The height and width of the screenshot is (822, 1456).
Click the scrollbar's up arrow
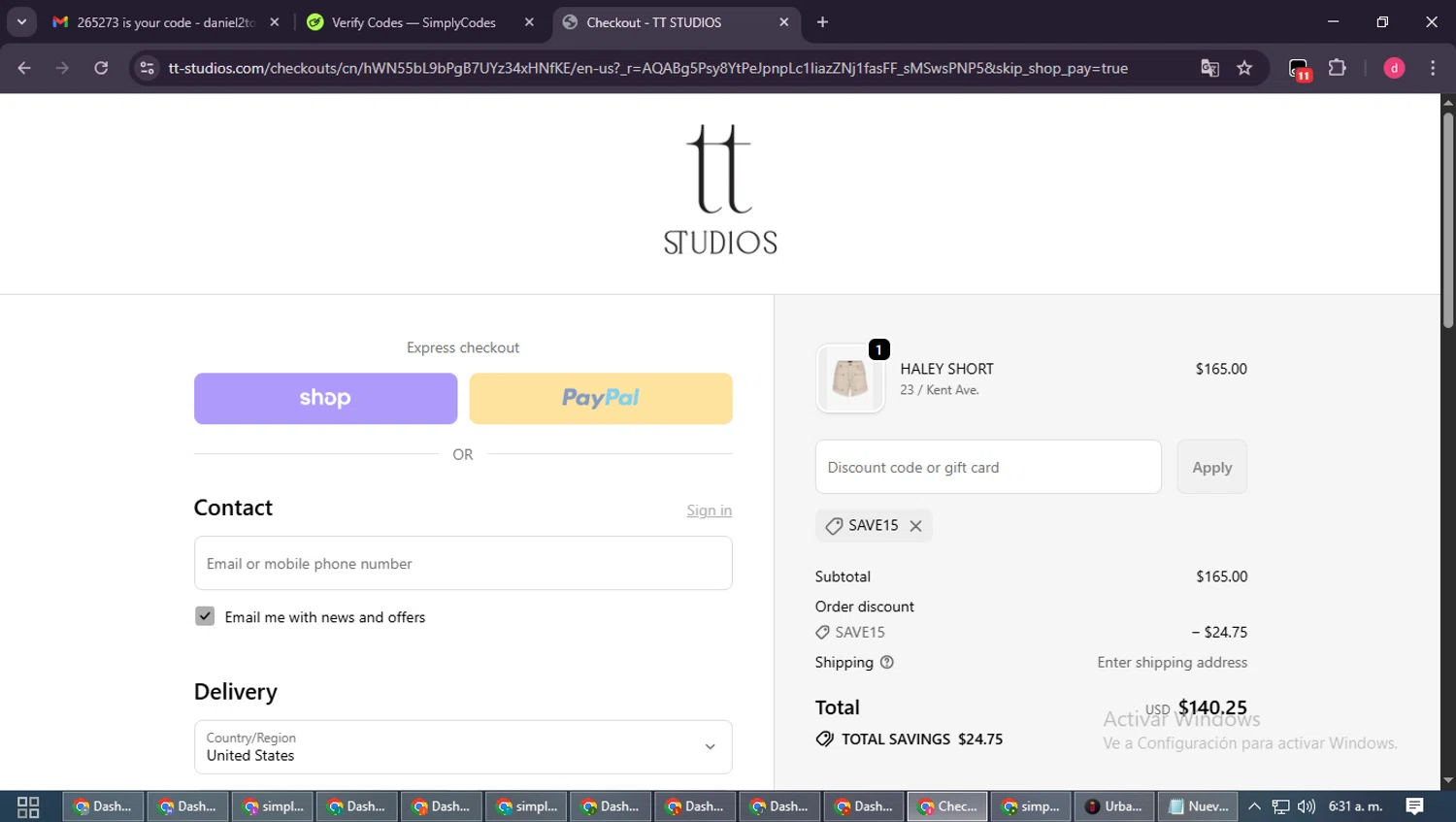pos(1448,101)
